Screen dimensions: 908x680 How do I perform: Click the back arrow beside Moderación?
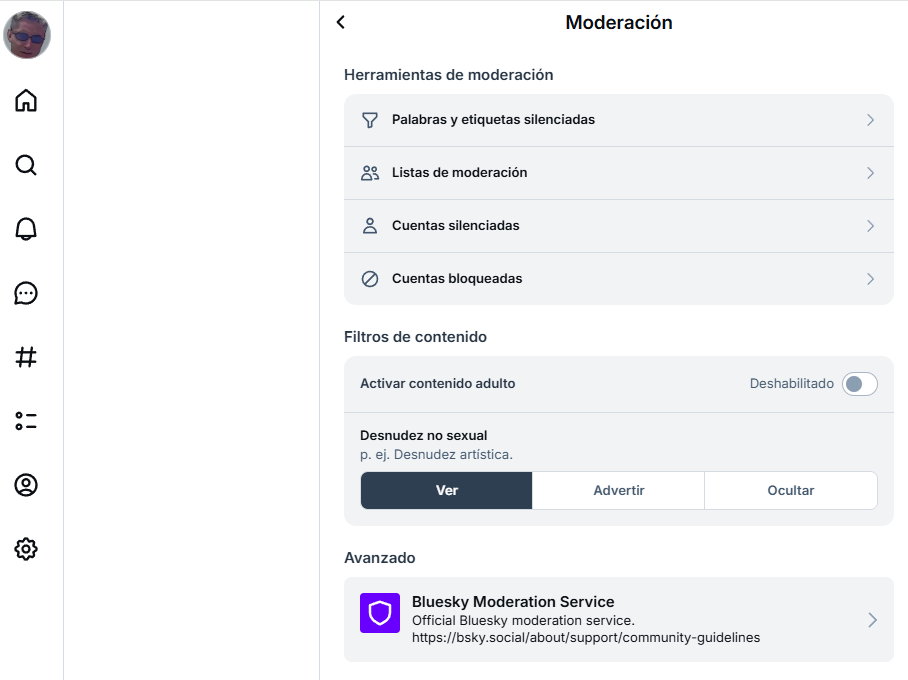click(x=341, y=22)
